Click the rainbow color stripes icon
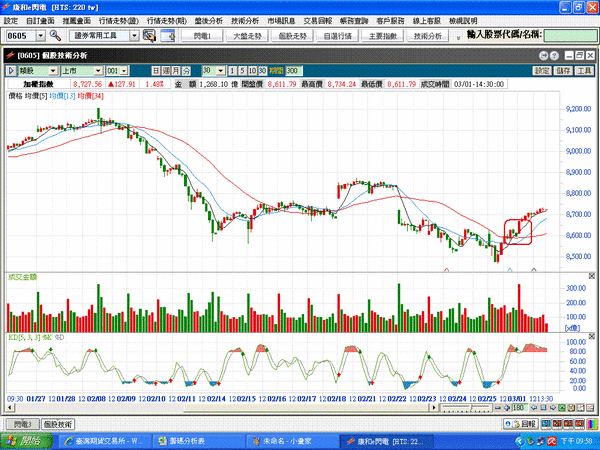600x450 pixels. [592, 424]
